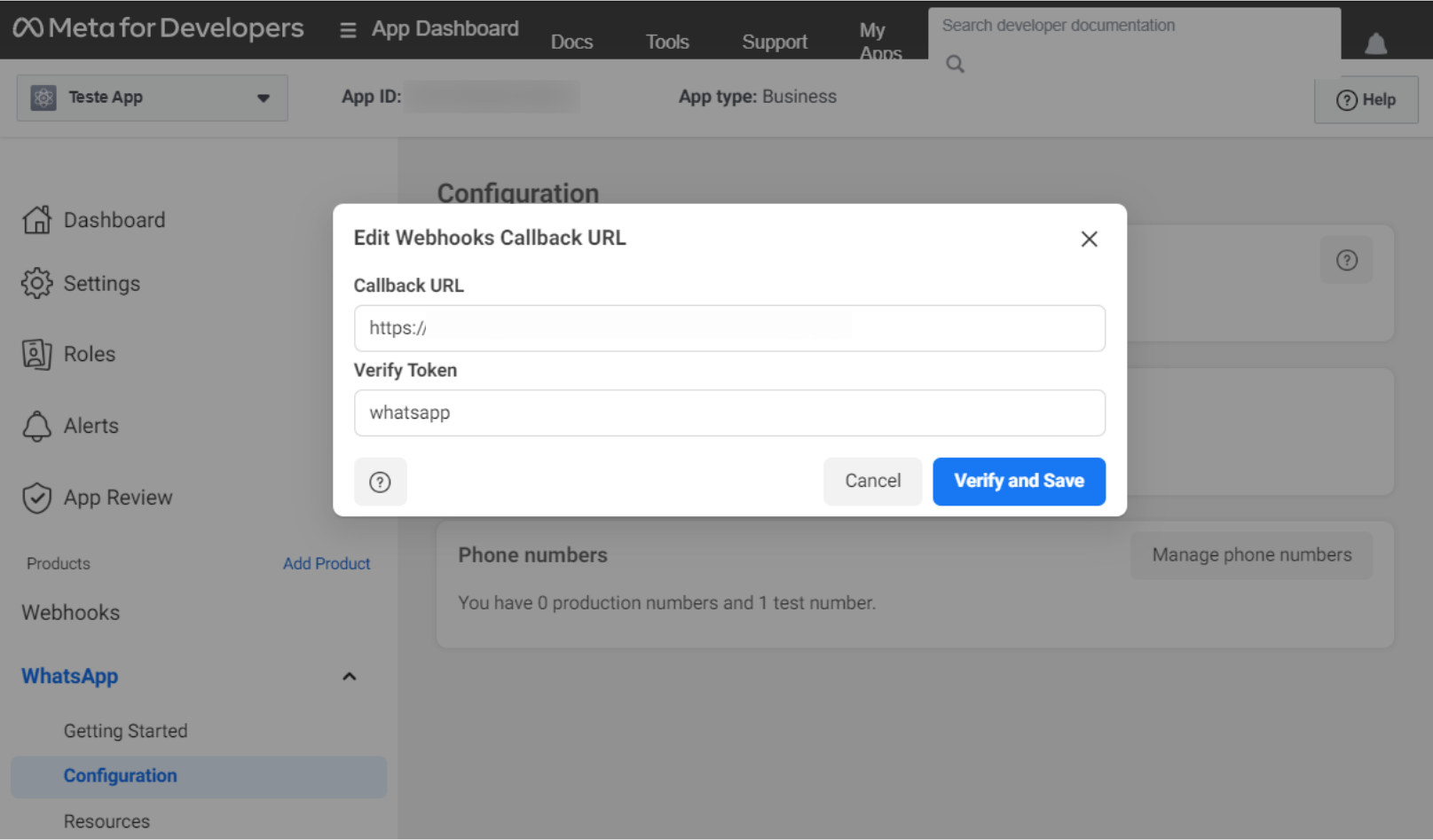Click the Verify and Save button
This screenshot has width=1433, height=840.
coord(1019,481)
